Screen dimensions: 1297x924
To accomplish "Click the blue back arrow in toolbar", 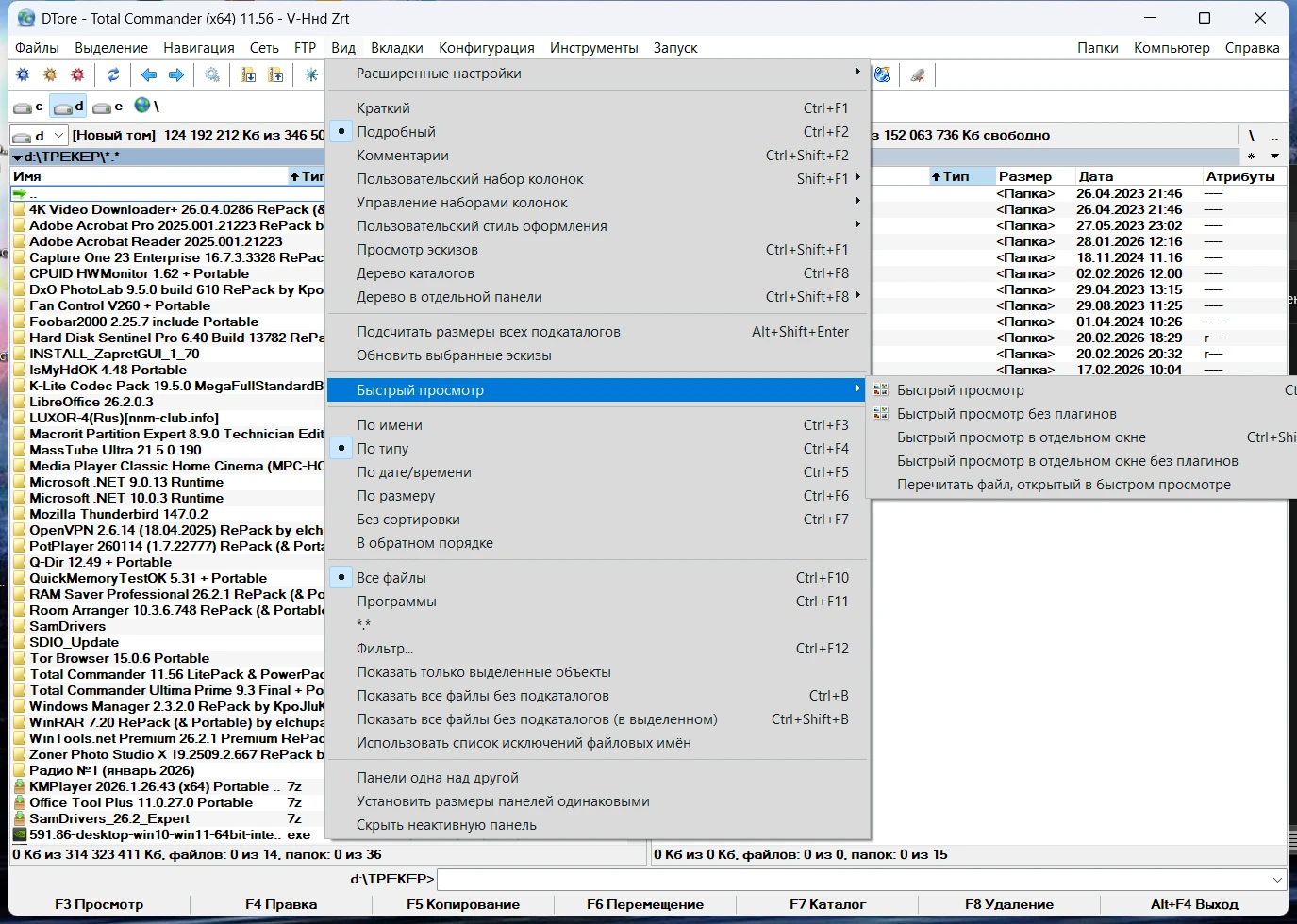I will click(149, 75).
